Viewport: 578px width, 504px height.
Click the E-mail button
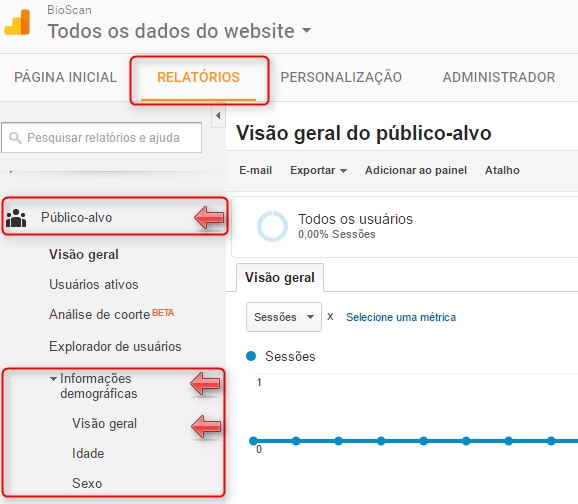[255, 170]
